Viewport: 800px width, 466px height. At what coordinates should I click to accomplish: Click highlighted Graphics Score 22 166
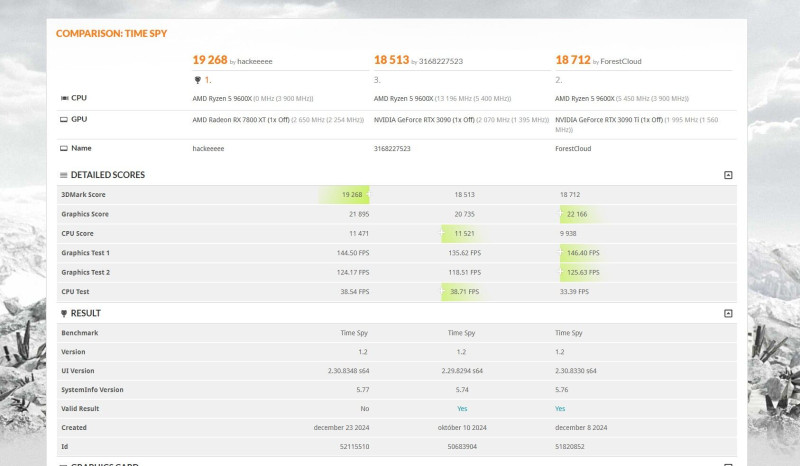click(x=577, y=214)
